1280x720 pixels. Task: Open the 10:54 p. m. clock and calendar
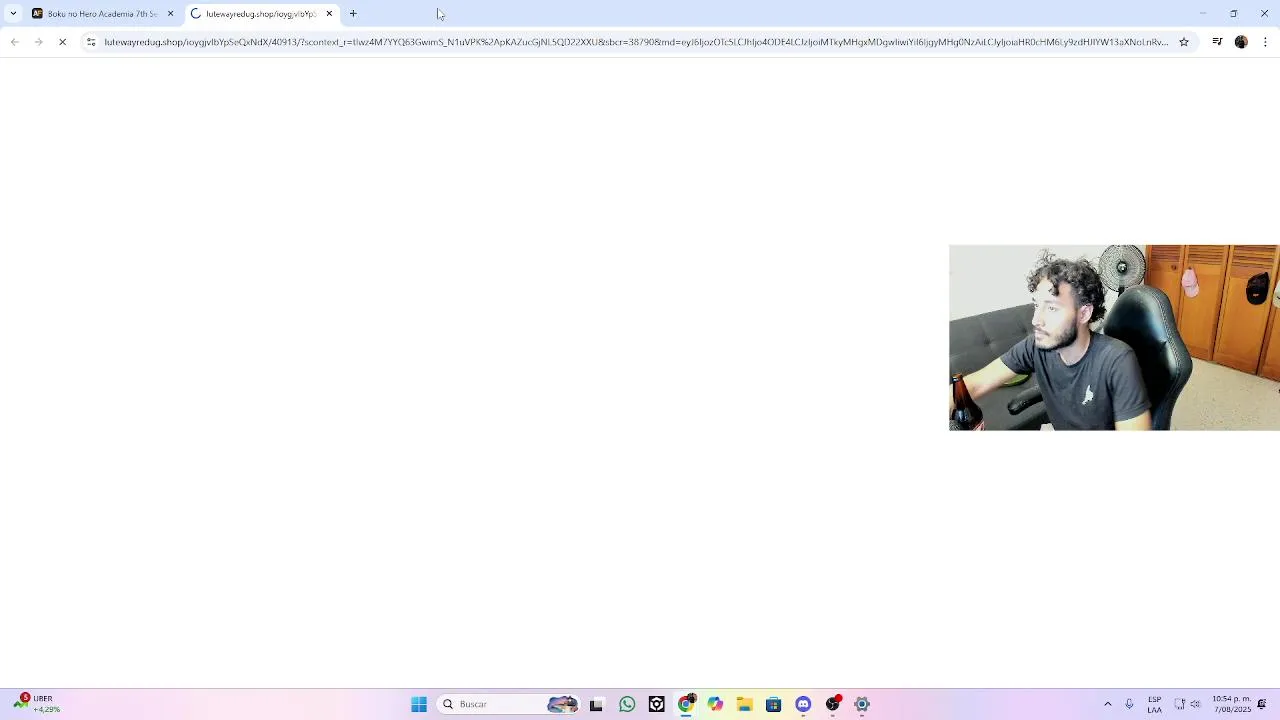coord(1231,704)
